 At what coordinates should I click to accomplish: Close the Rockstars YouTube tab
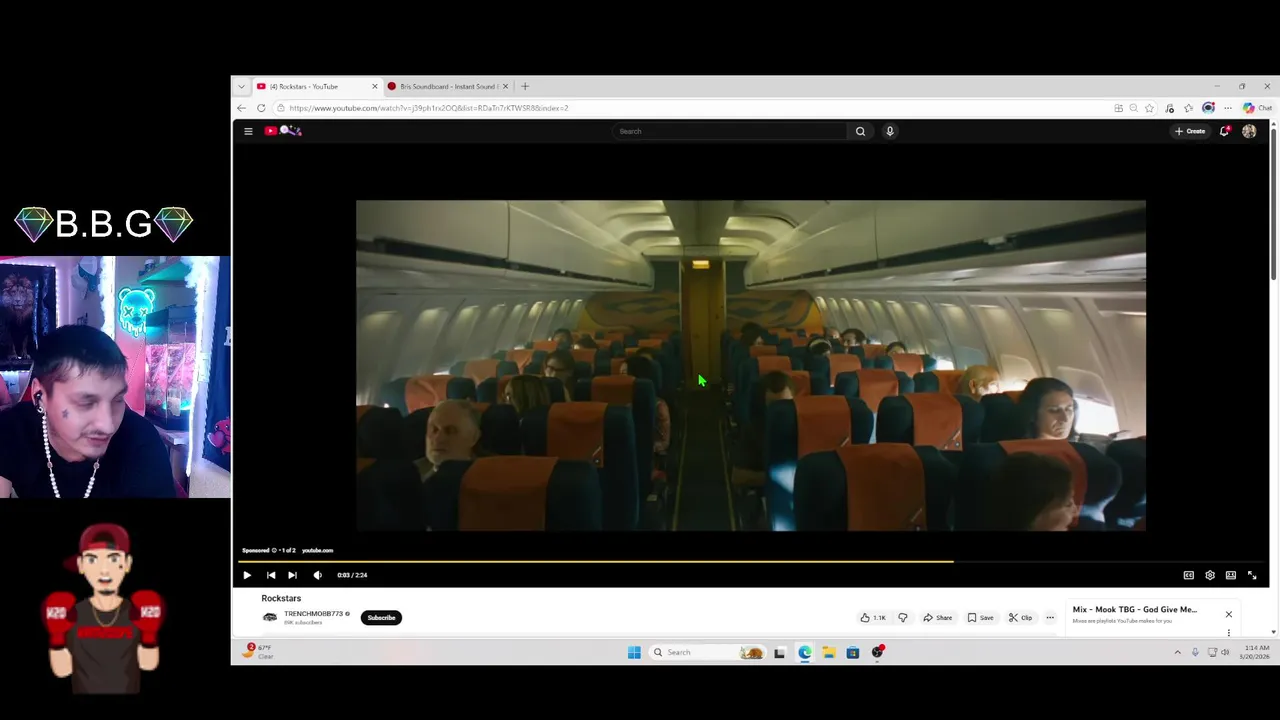(x=375, y=86)
